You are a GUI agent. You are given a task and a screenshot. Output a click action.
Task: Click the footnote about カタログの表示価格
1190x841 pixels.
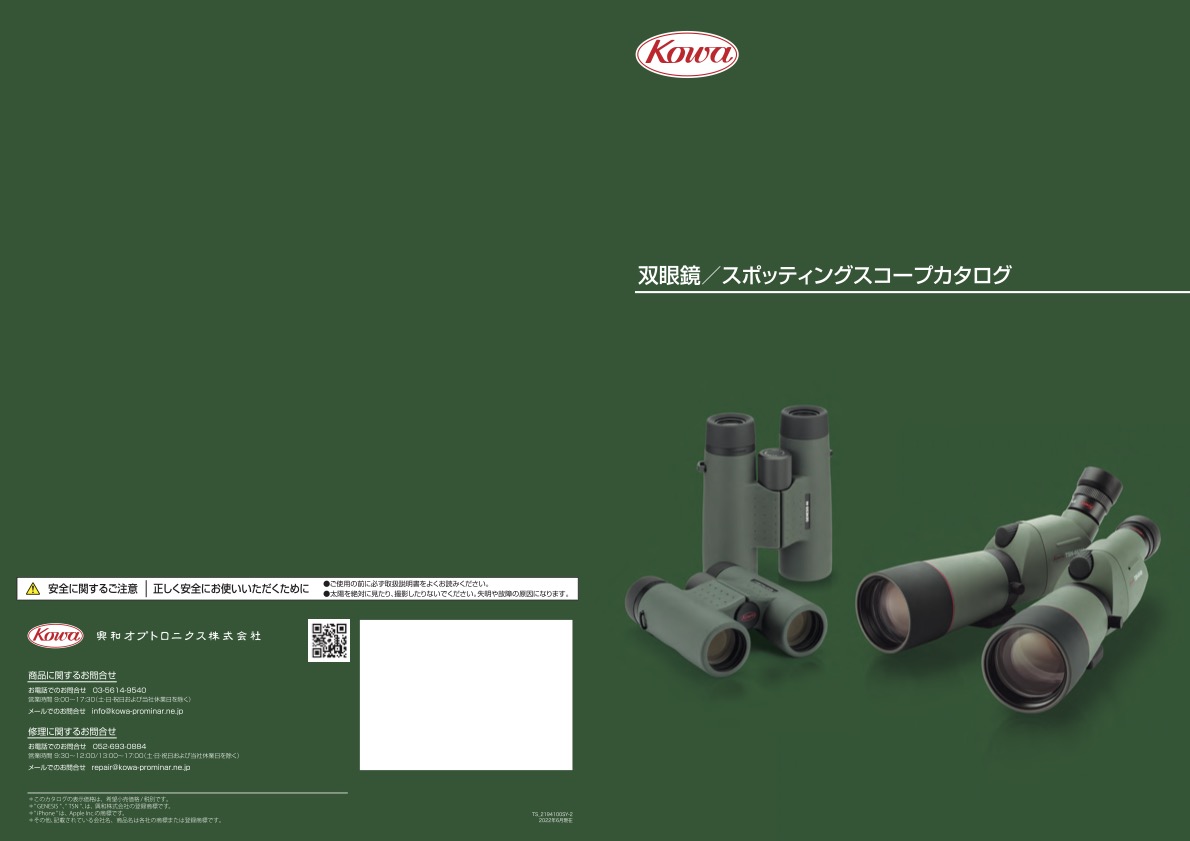click(x=99, y=799)
